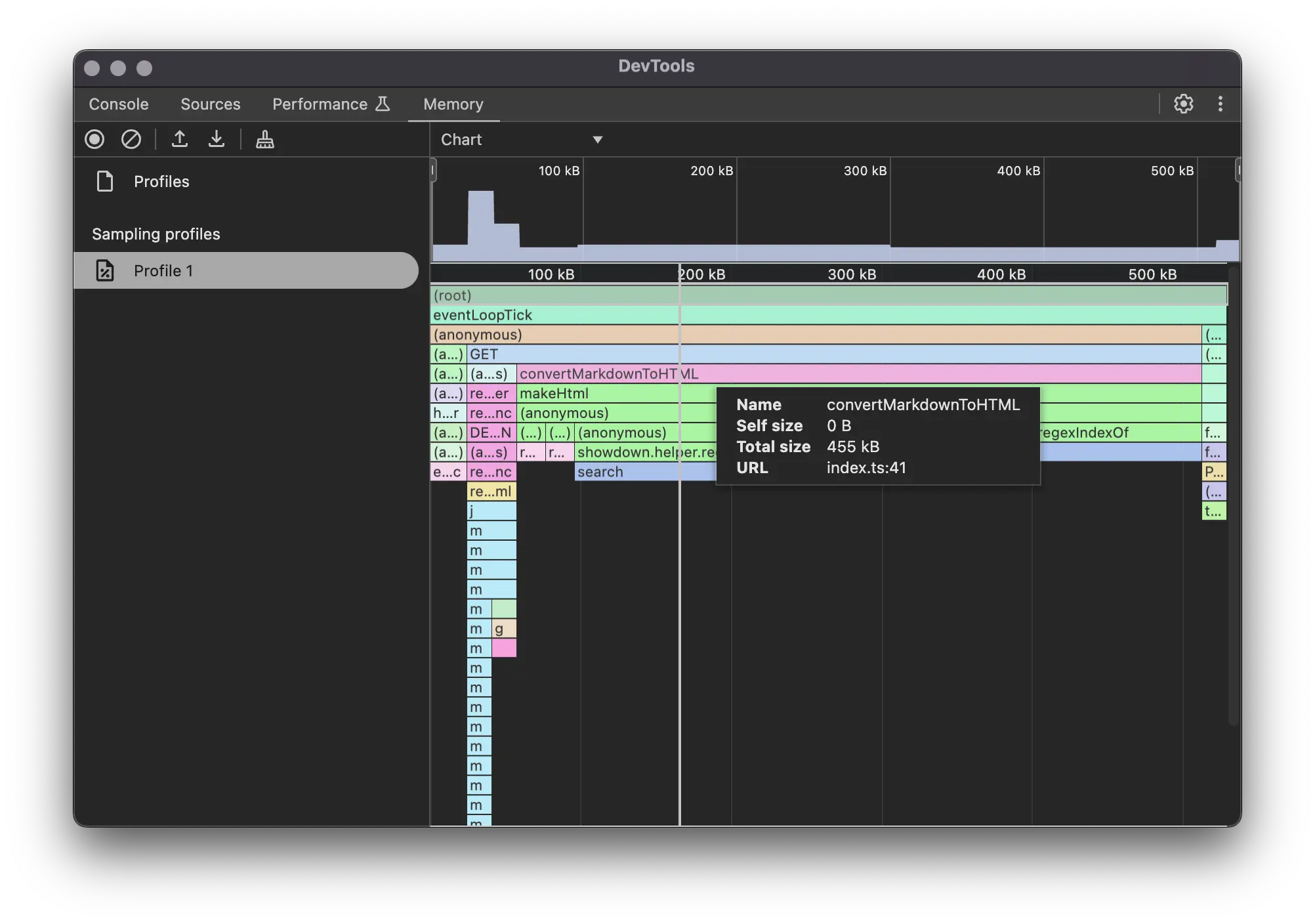Click the record heap profile button
Image resolution: width=1315 pixels, height=924 pixels.
coord(94,139)
